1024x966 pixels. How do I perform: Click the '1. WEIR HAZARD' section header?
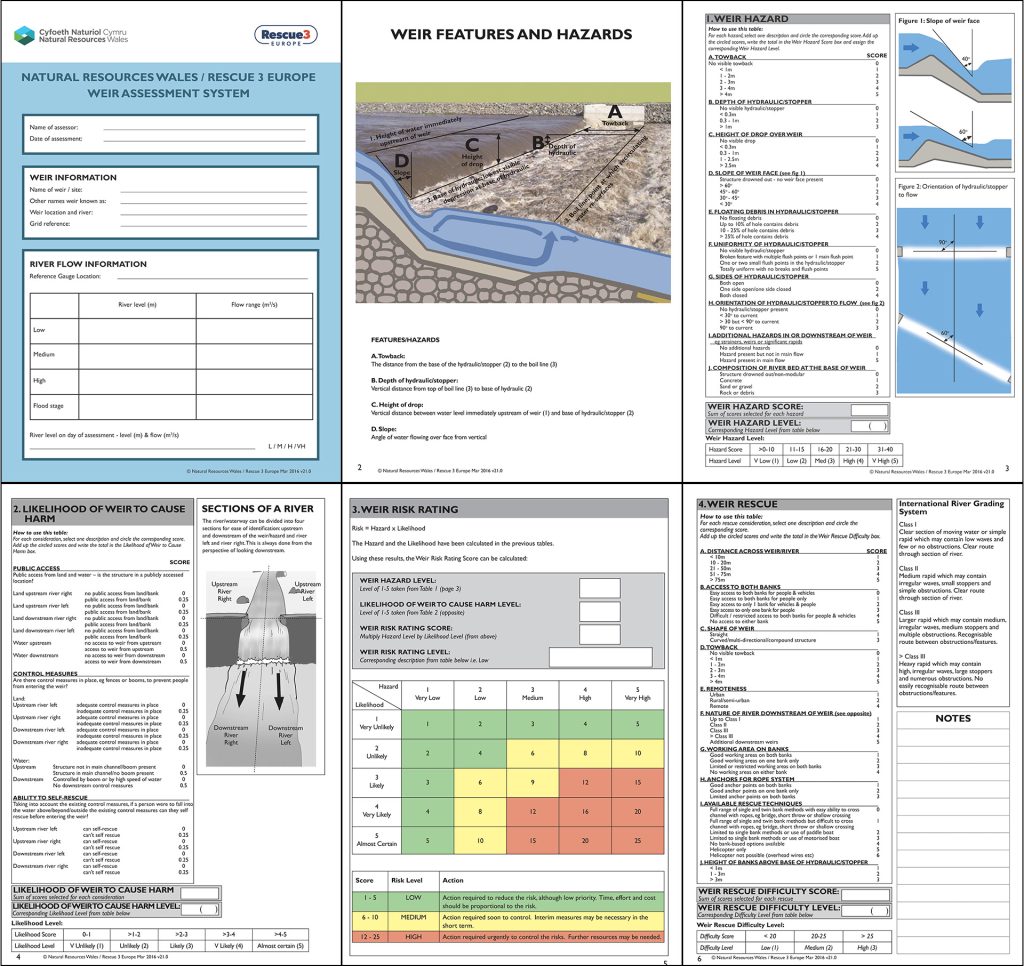coord(797,19)
